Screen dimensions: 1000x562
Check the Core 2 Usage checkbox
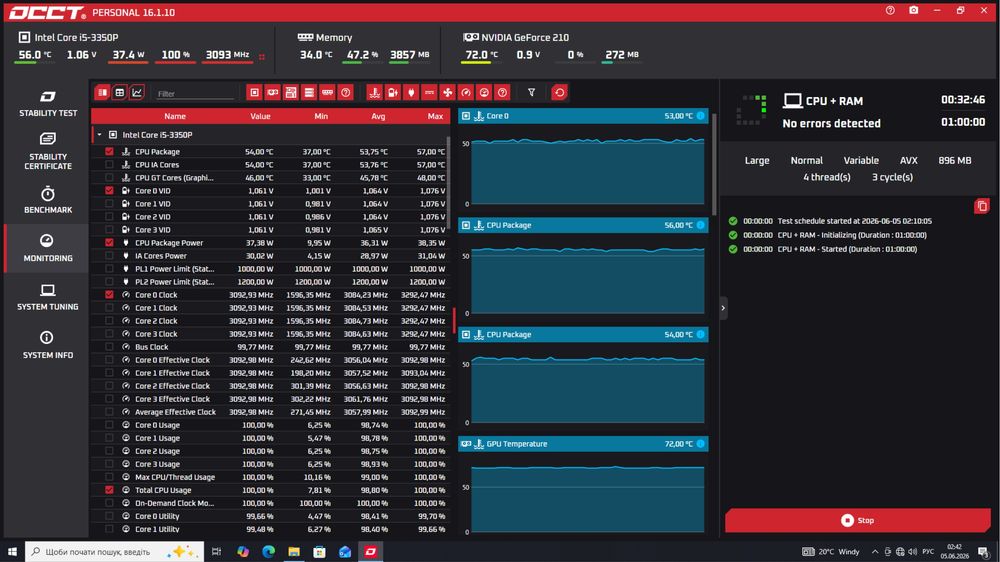click(x=109, y=451)
